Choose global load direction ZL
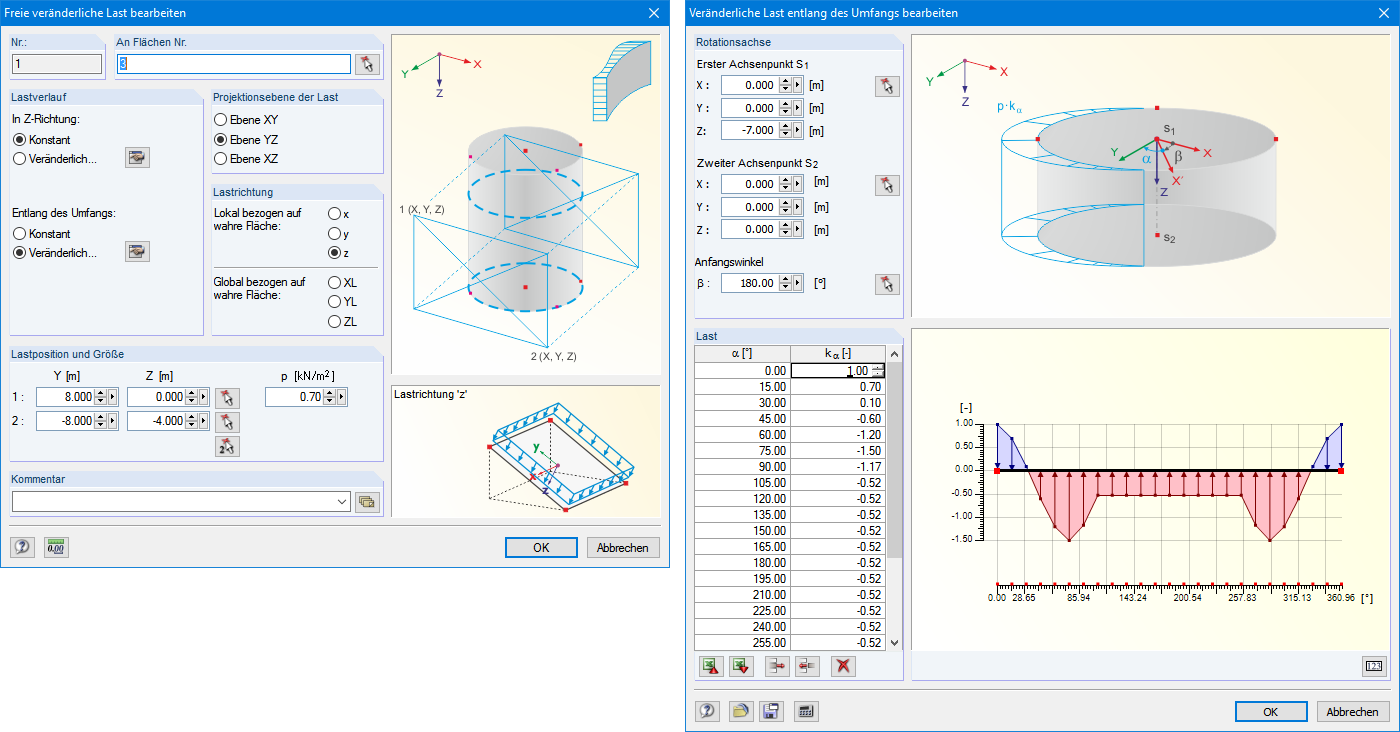Screen dimensions: 1400x732 335,322
